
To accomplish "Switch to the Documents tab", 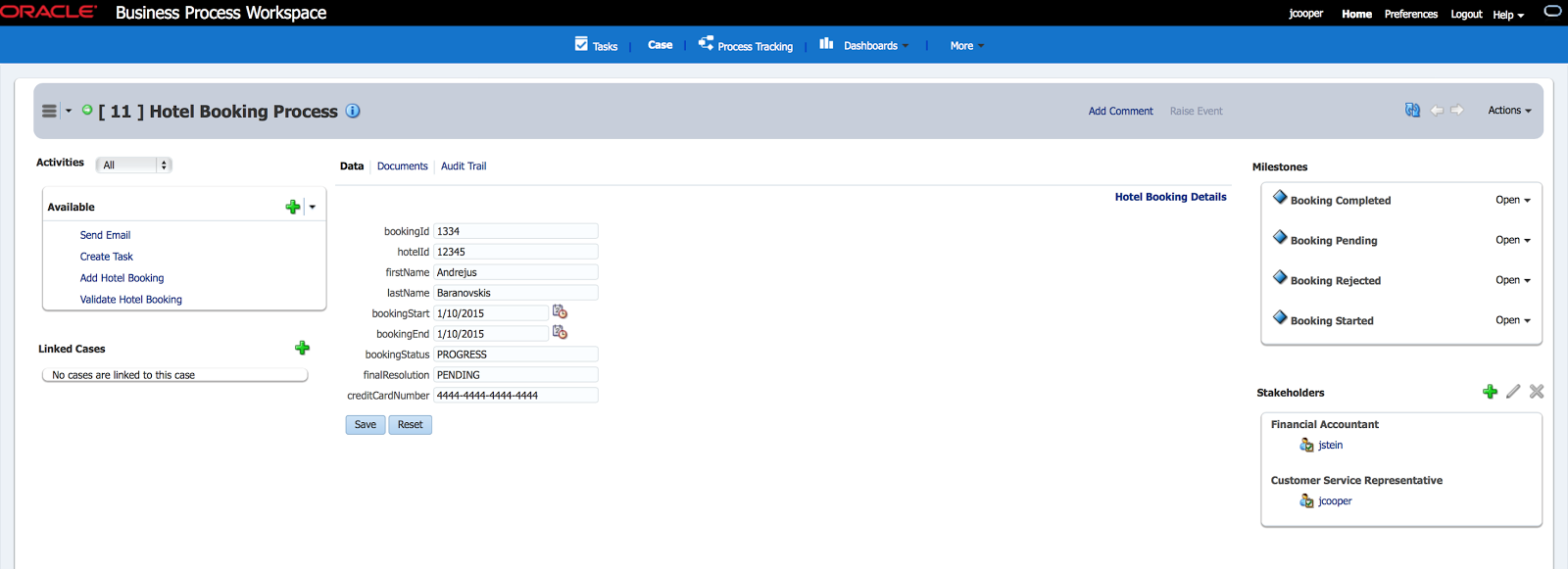I will tap(403, 166).
